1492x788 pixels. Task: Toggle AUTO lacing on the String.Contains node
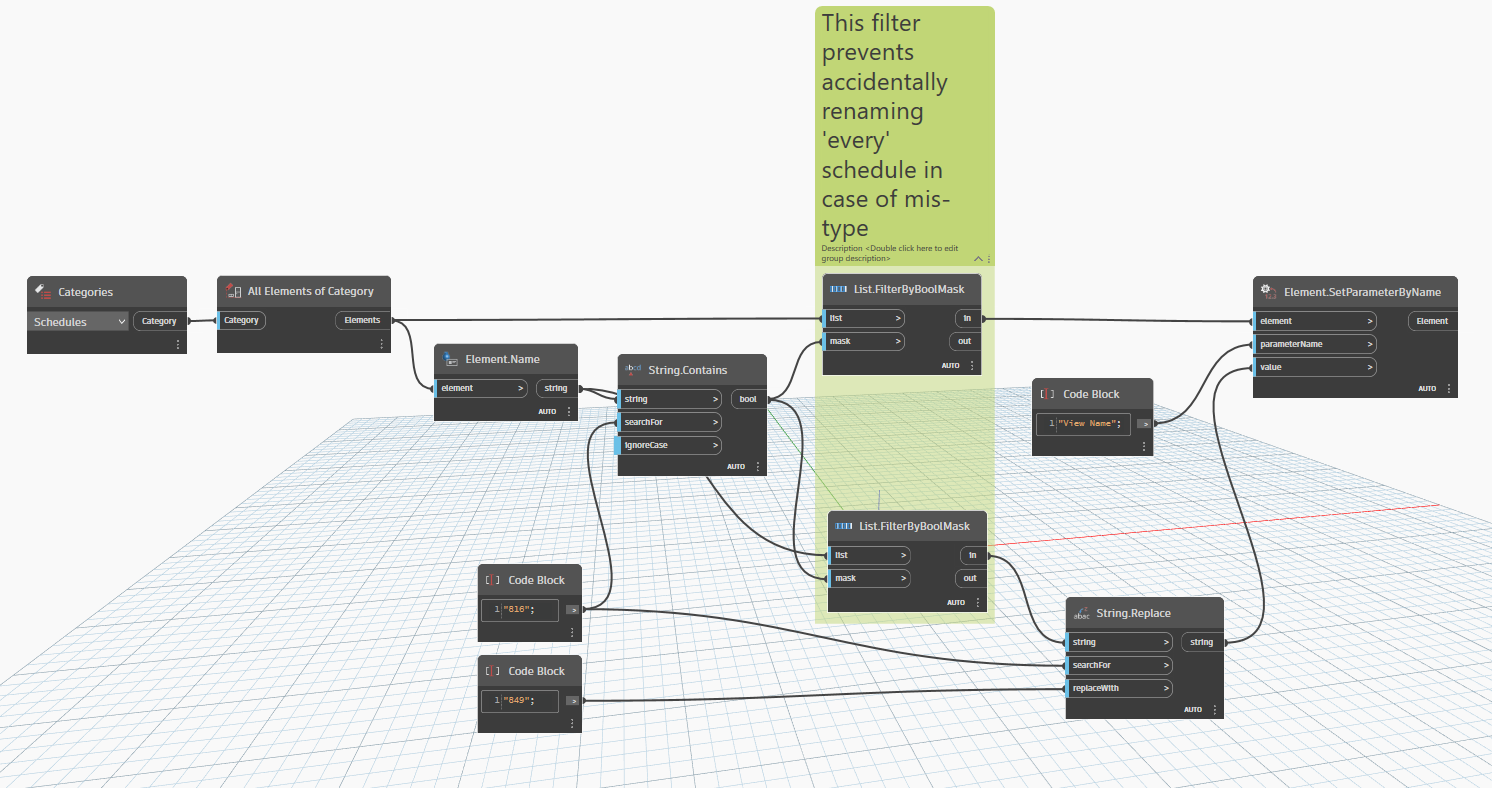(736, 465)
